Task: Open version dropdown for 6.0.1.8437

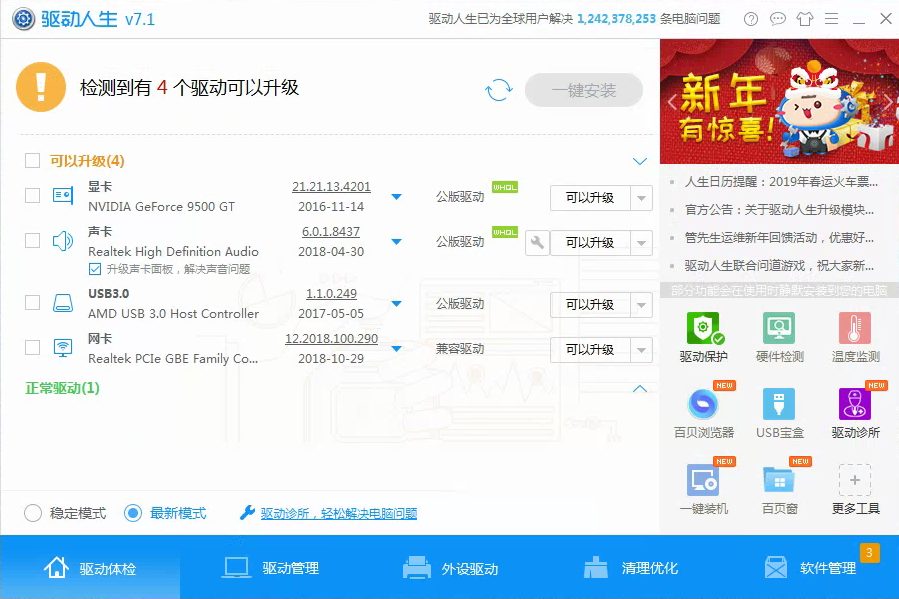Action: point(396,242)
